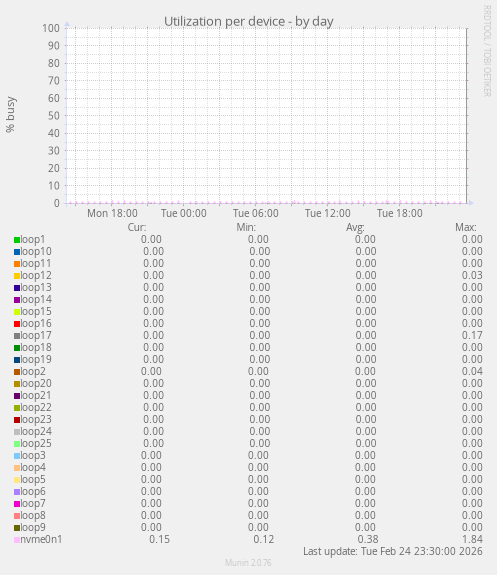
Task: Select the nvme0n1 device label
Action: click(x=41, y=539)
